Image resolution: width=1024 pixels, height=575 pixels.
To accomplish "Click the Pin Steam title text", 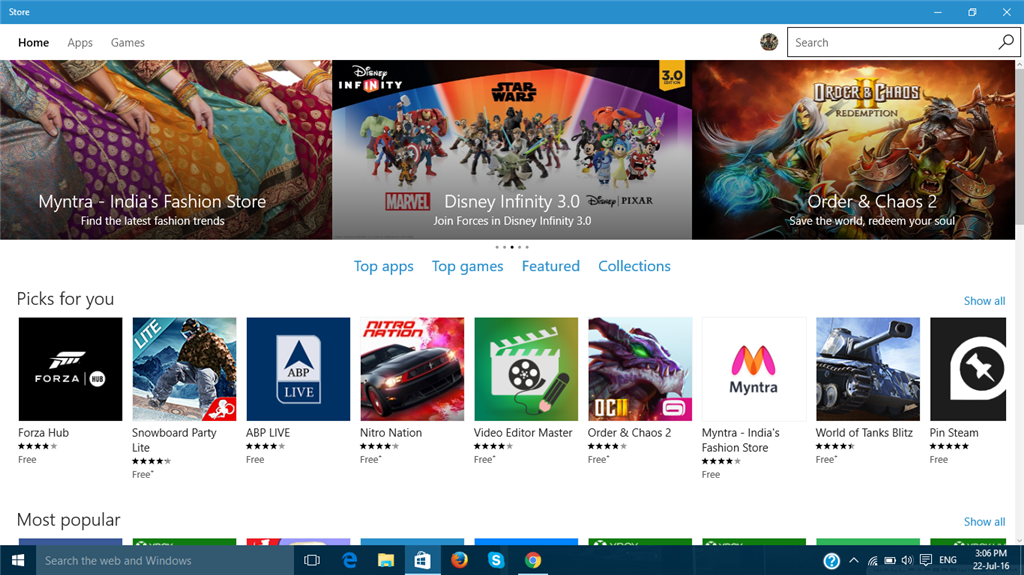I will (x=953, y=433).
